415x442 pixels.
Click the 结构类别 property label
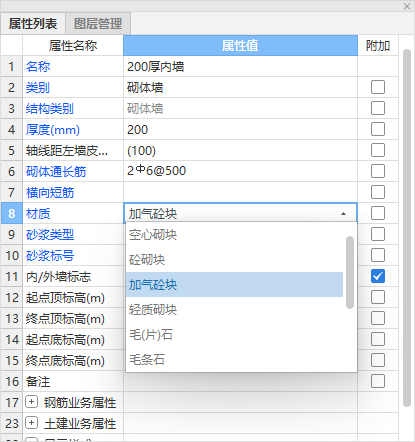(50, 109)
